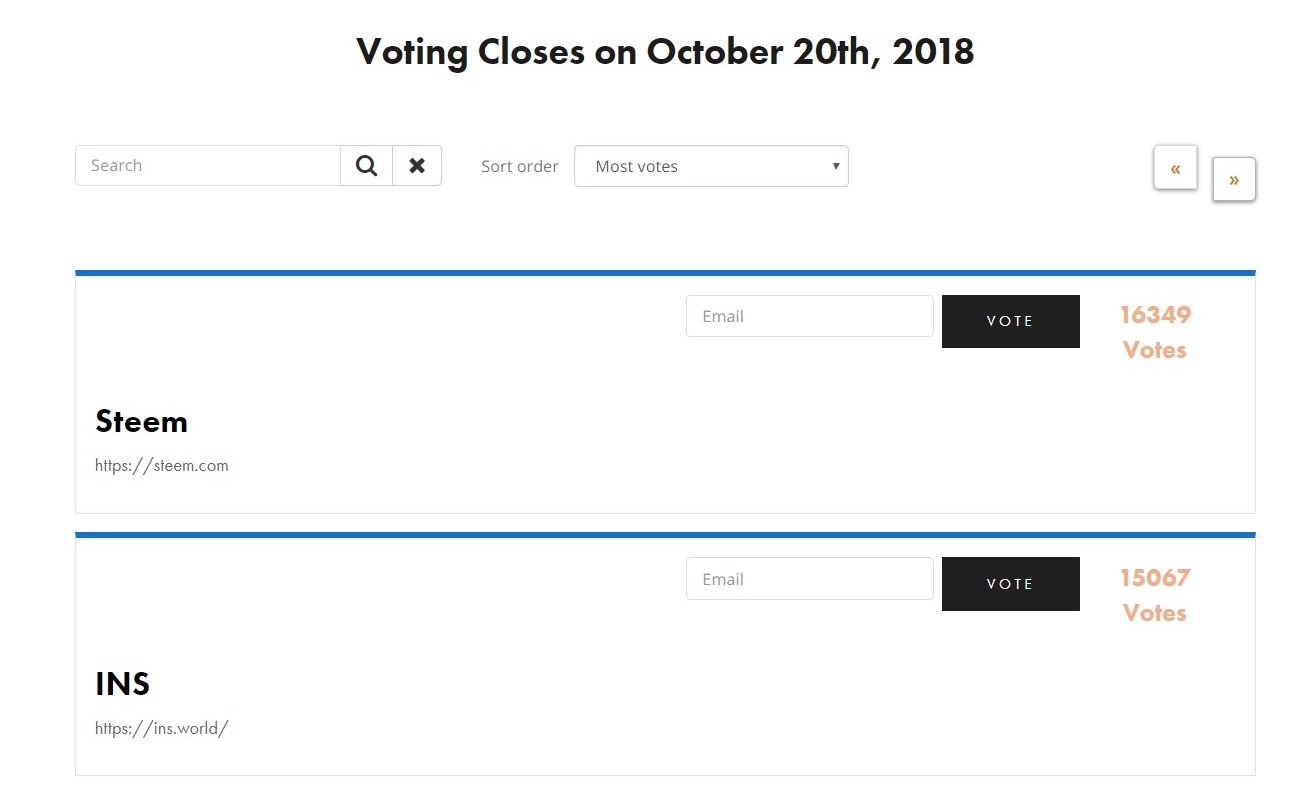Click the INS entry title
This screenshot has width=1301, height=788.
pos(122,684)
